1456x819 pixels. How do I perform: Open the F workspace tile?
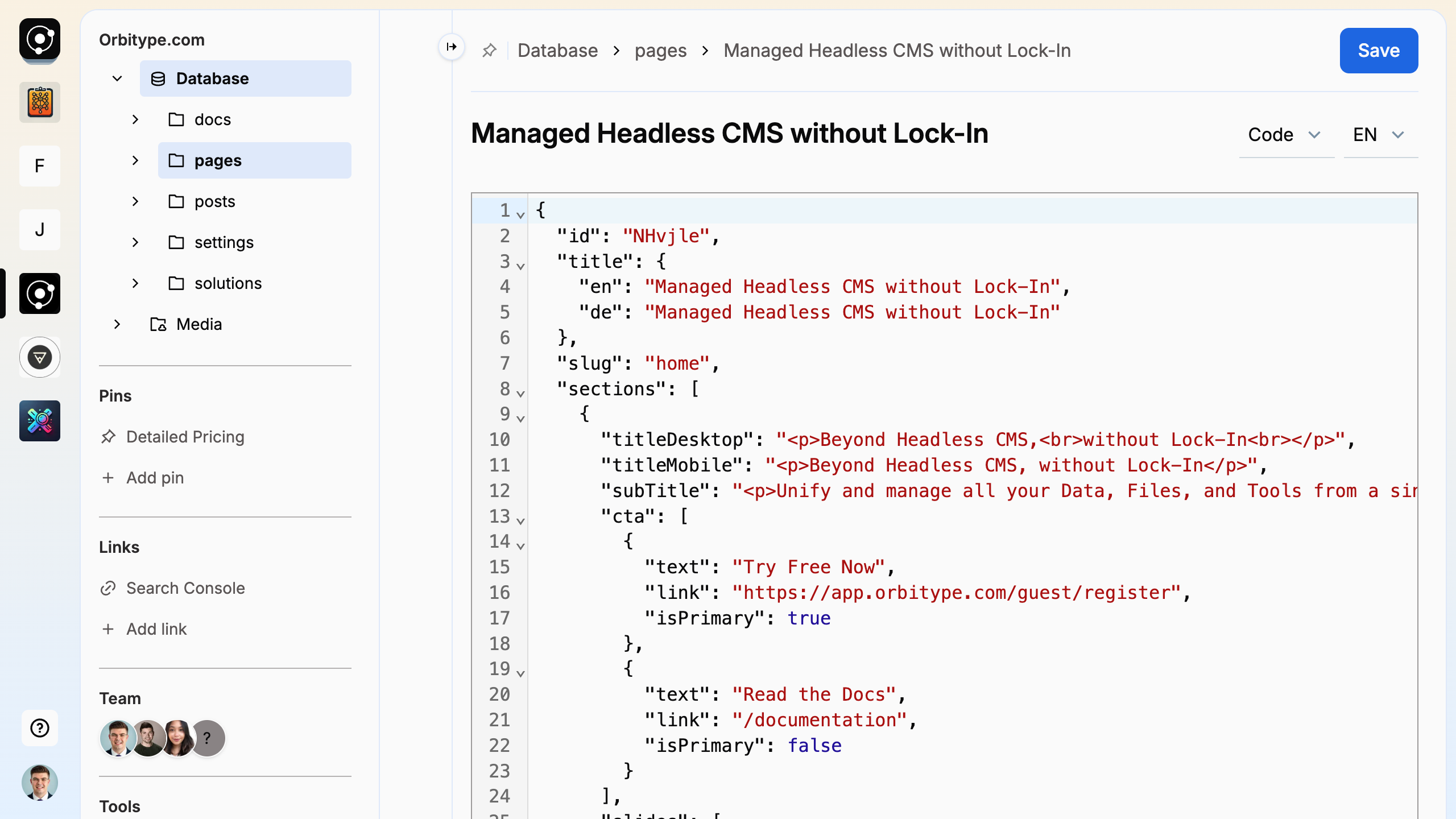click(x=40, y=166)
